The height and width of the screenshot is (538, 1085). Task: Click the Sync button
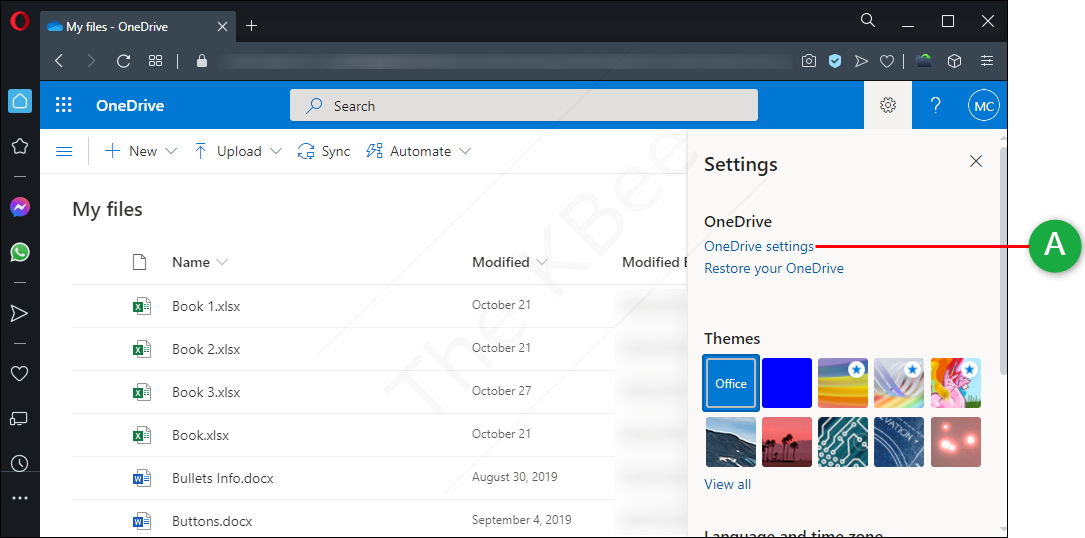324,151
